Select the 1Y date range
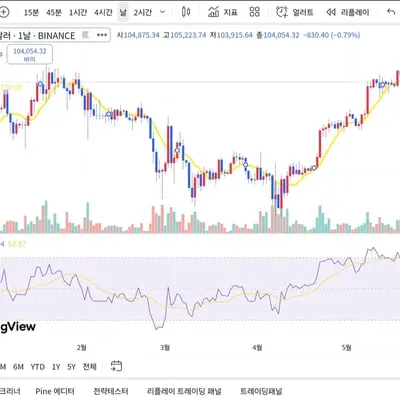Screen dimensions: 400x400 click(56, 367)
